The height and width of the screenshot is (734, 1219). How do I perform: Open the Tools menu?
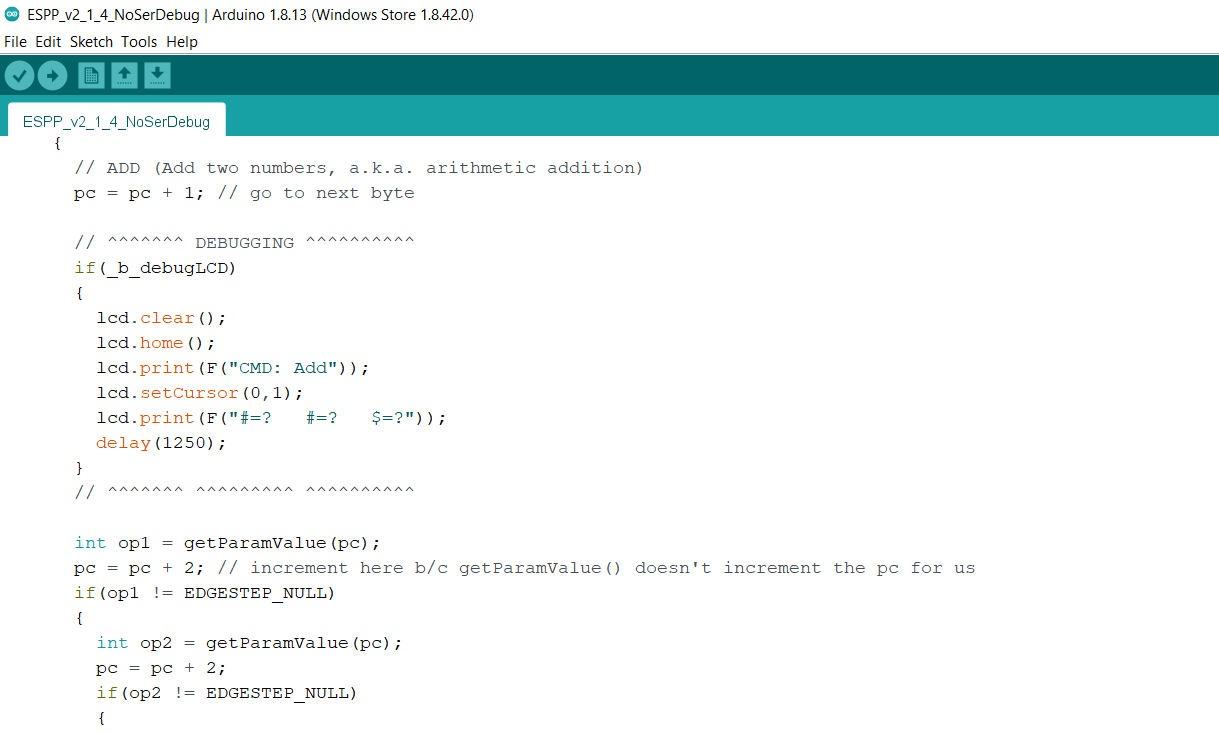139,42
